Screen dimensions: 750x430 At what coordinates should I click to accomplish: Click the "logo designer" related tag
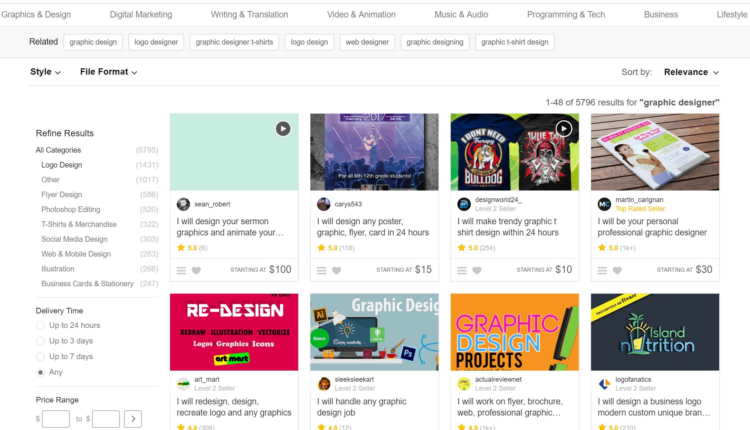(x=155, y=42)
